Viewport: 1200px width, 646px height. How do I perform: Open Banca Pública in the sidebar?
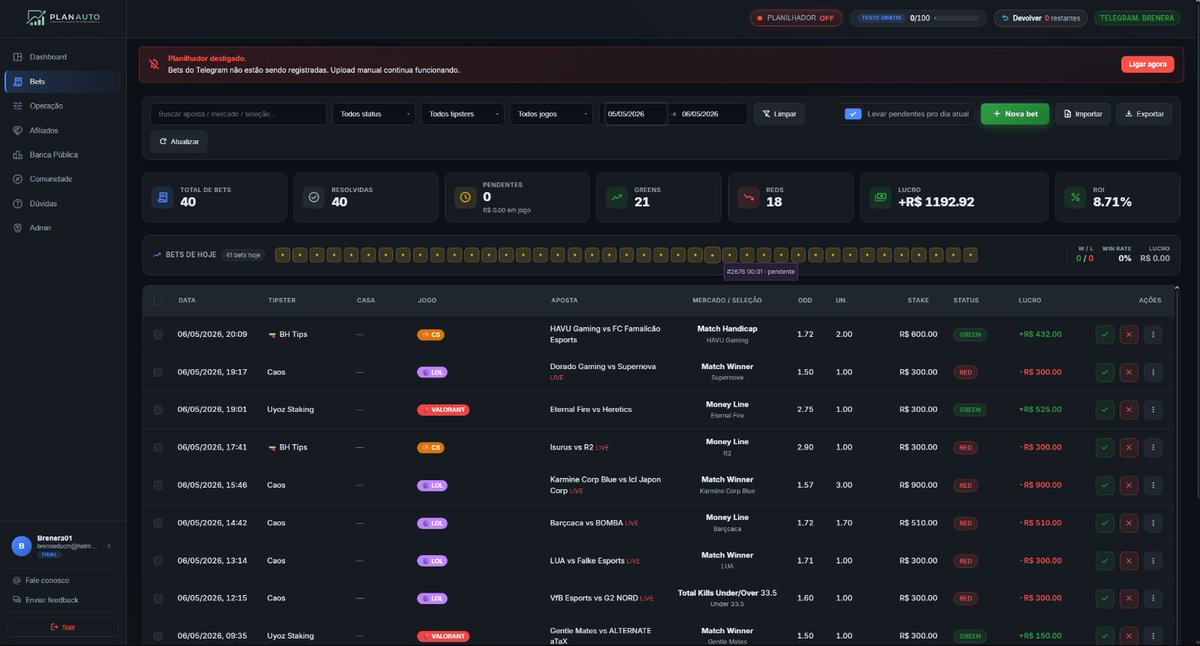pyautogui.click(x=63, y=155)
